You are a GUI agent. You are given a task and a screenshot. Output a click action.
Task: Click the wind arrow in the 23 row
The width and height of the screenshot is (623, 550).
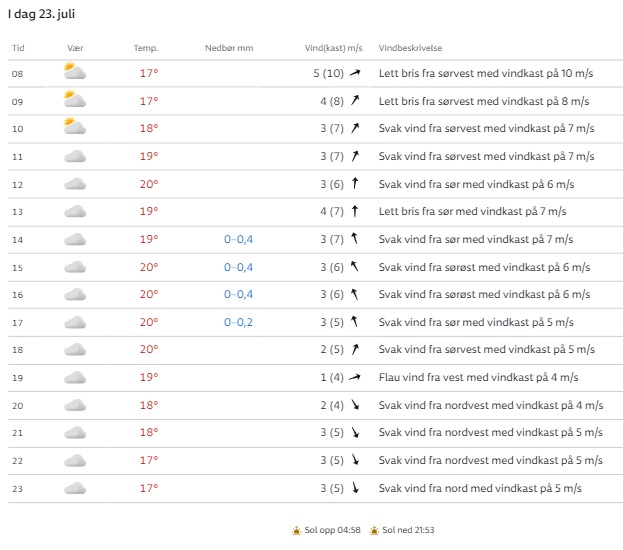(354, 488)
